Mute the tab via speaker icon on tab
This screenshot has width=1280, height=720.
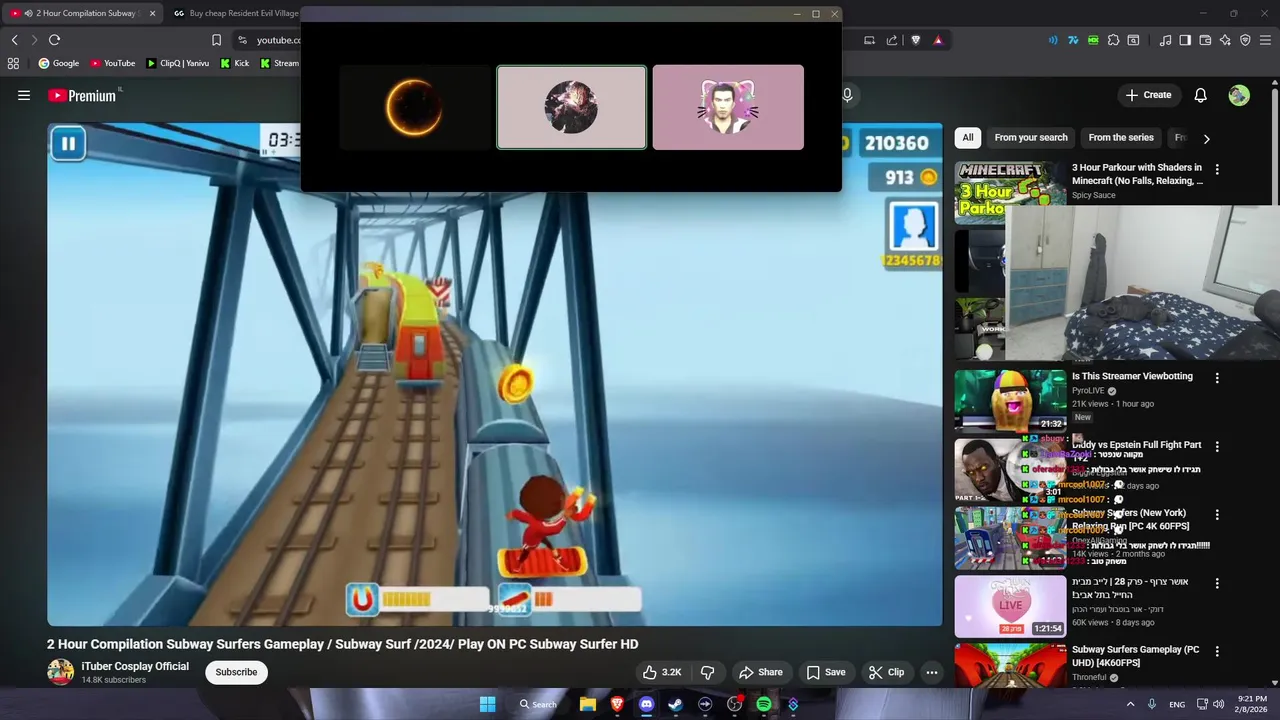pos(27,13)
